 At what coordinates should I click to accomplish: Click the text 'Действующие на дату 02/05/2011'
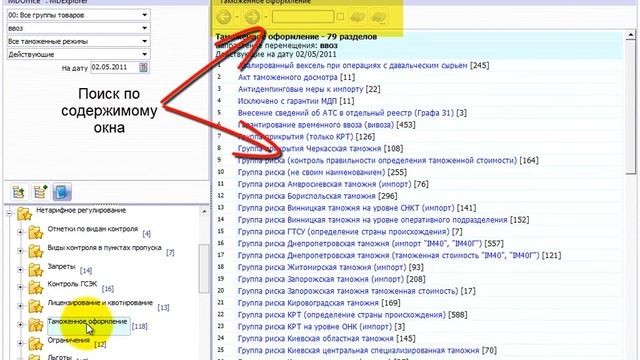coord(276,54)
